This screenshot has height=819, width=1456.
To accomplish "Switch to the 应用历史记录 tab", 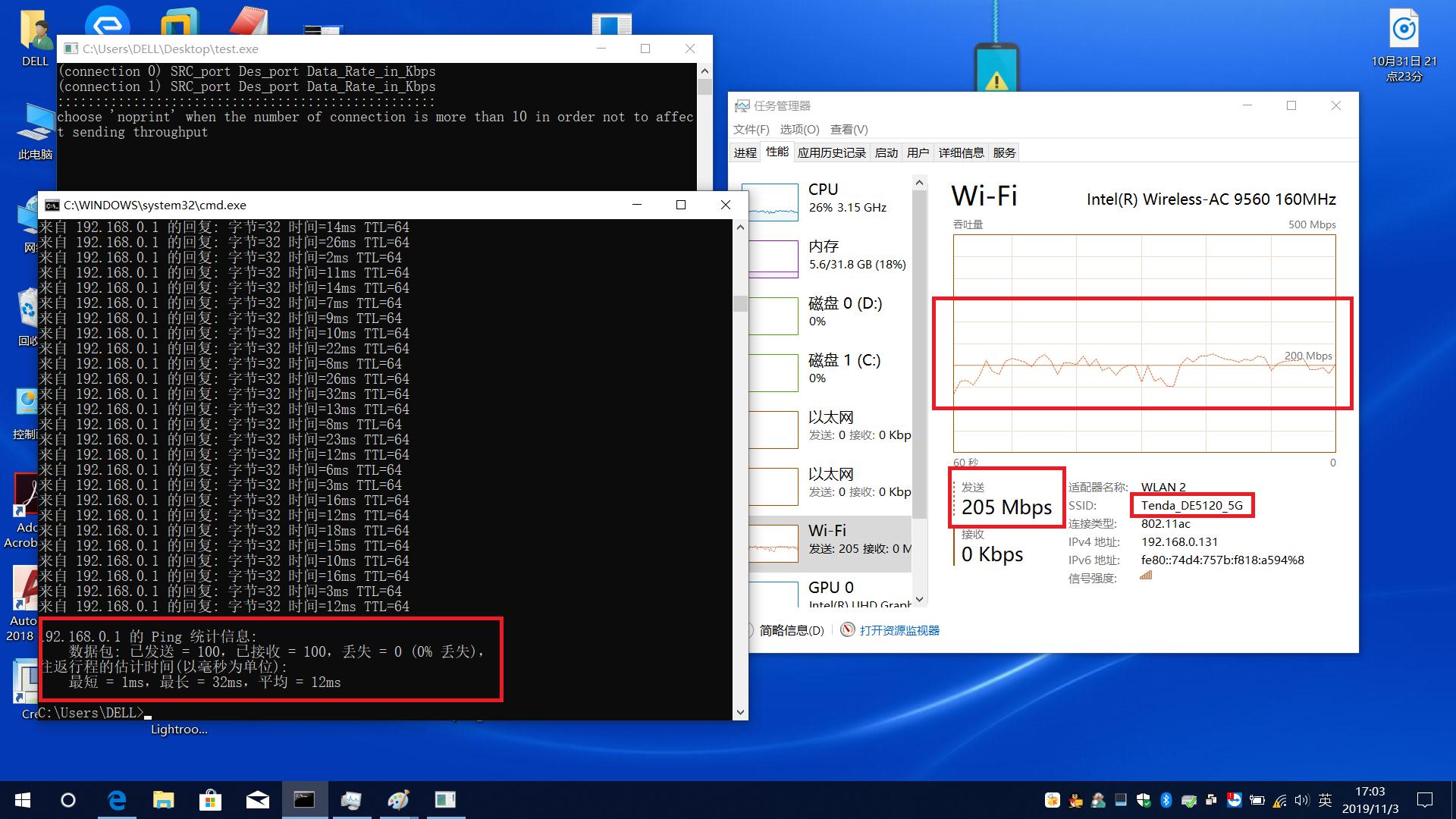I will click(831, 152).
